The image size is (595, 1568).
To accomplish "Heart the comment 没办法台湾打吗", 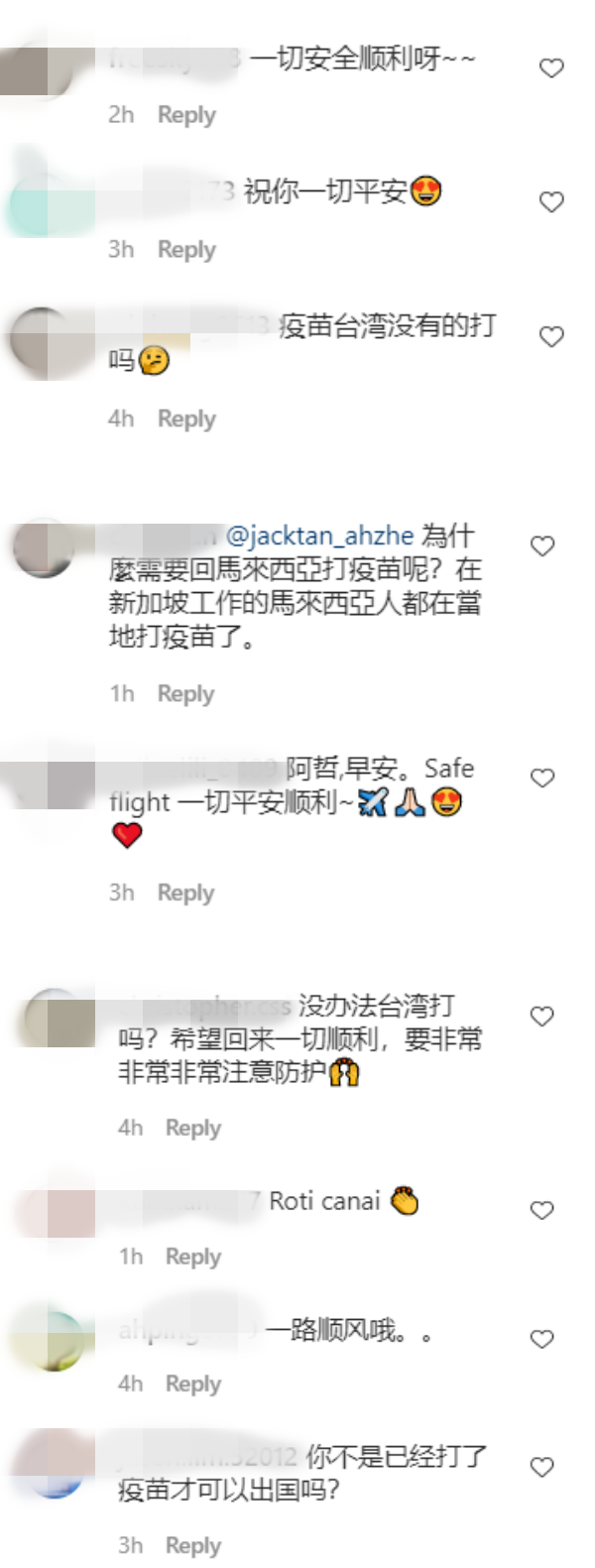I will coord(542,1017).
